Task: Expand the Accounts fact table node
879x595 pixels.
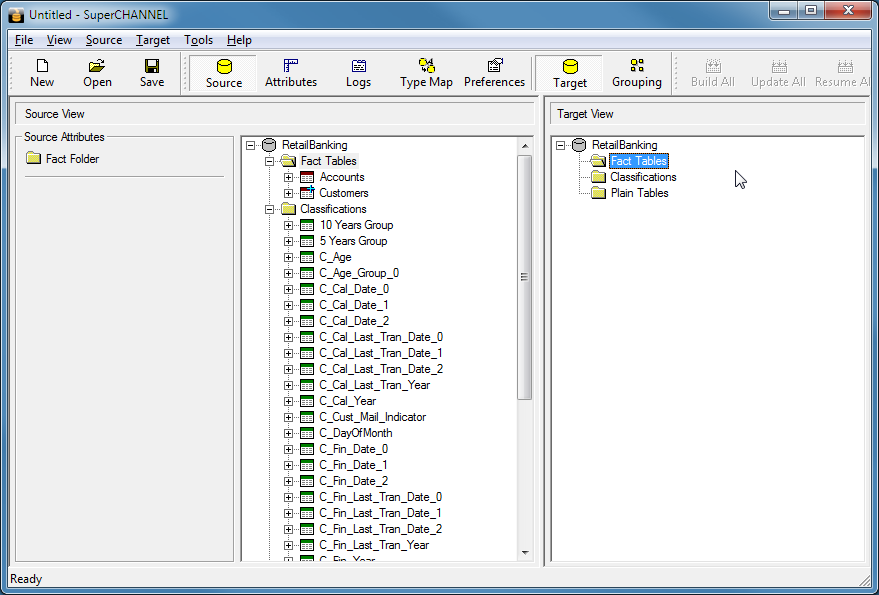Action: pos(289,177)
